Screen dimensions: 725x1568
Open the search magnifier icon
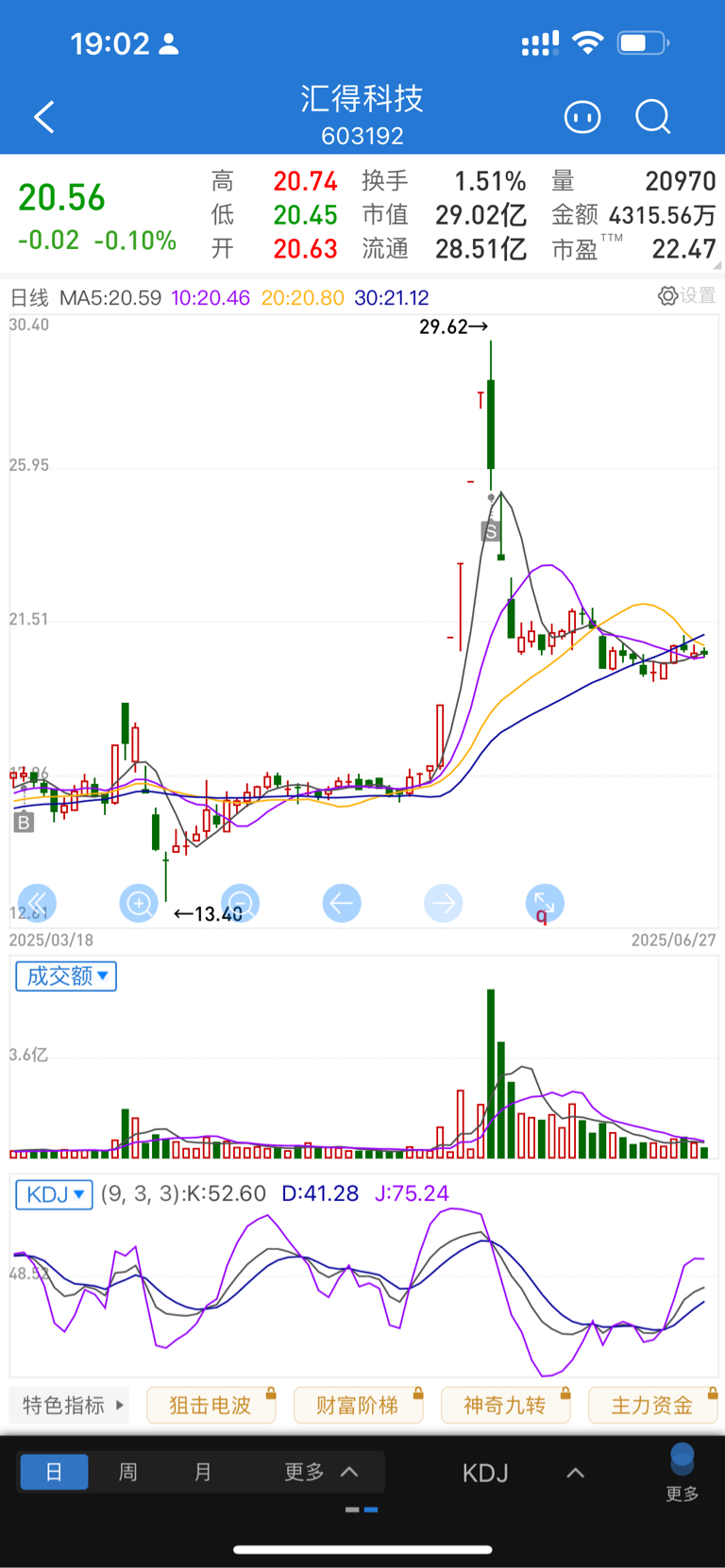[x=652, y=117]
